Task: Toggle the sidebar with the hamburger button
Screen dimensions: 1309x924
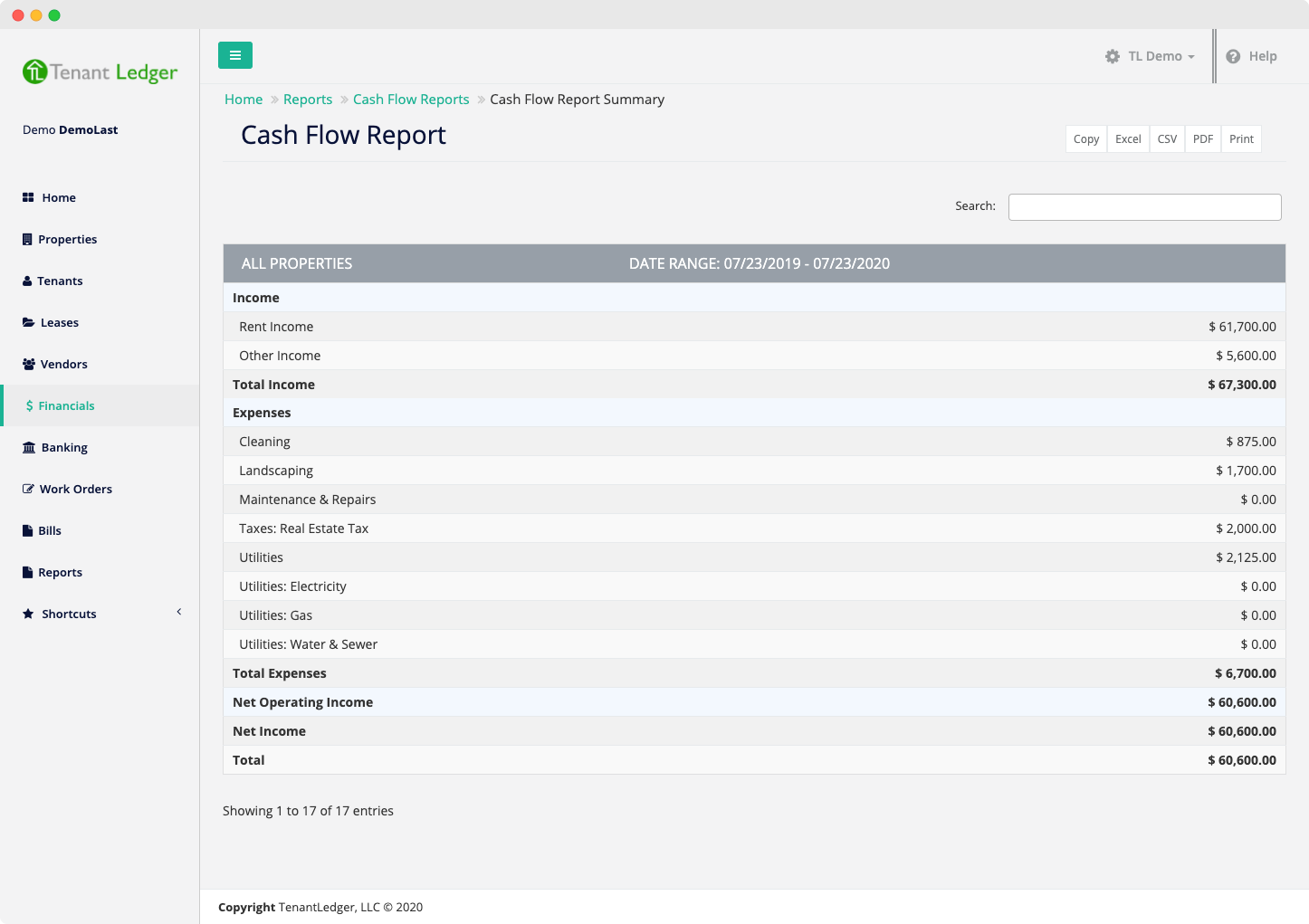Action: [235, 55]
